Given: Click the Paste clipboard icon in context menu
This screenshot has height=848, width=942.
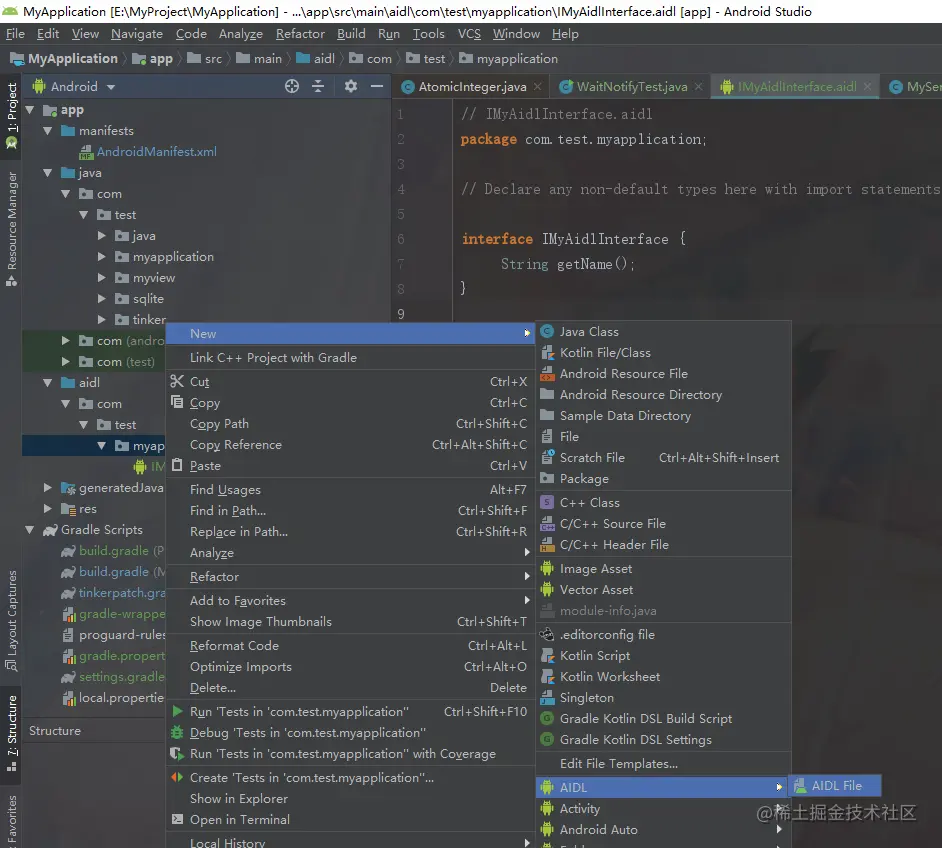Looking at the screenshot, I should [x=177, y=465].
